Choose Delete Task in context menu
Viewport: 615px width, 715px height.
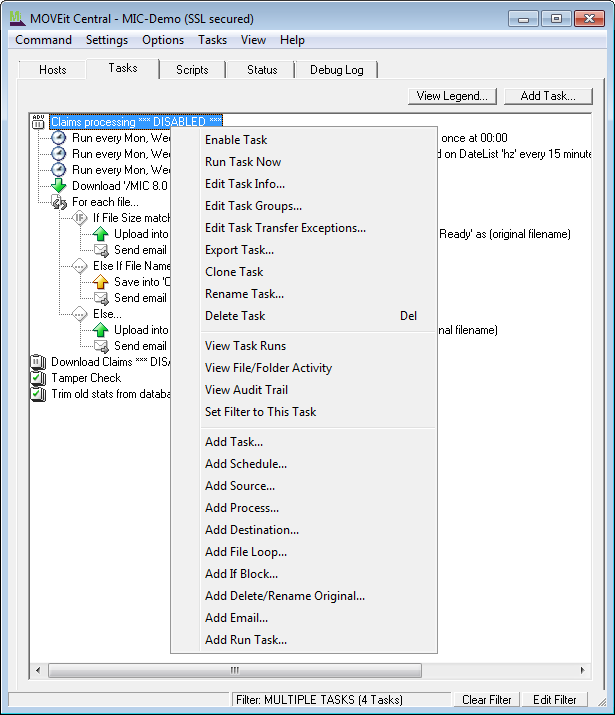click(304, 316)
